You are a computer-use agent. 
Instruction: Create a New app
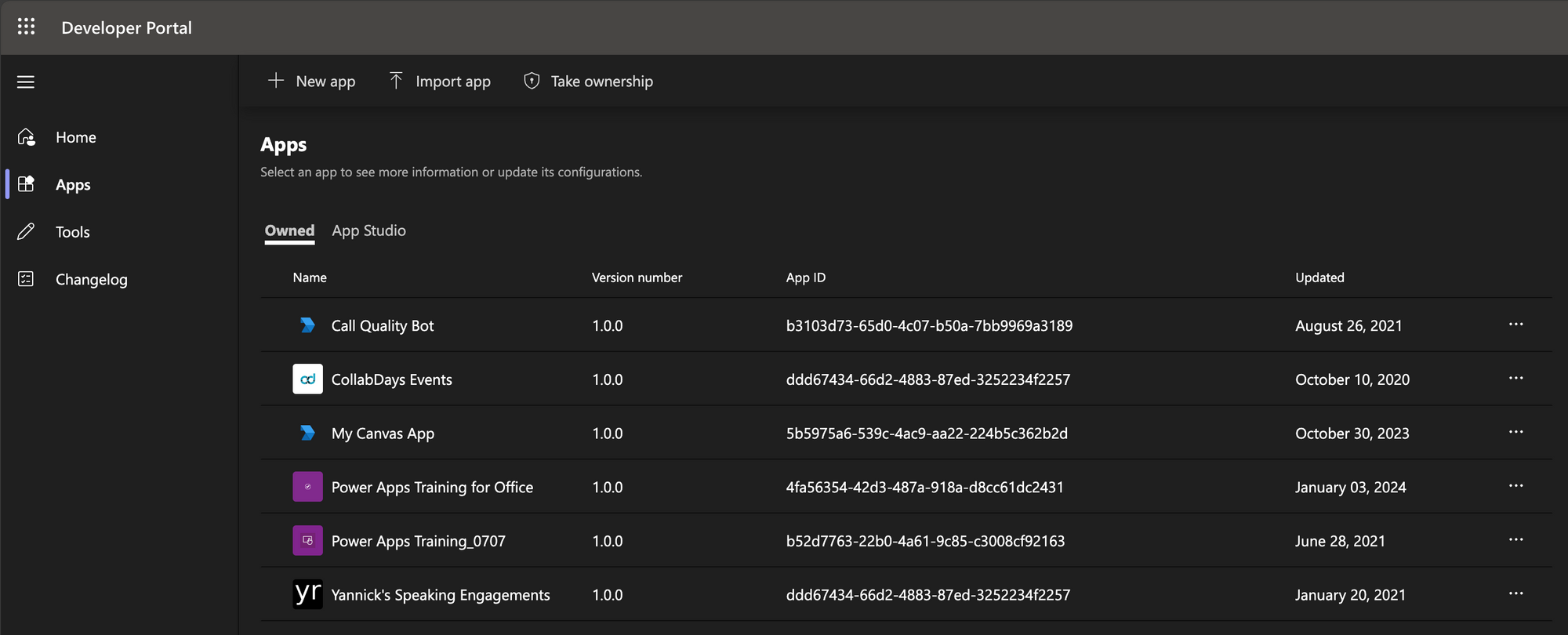[311, 81]
